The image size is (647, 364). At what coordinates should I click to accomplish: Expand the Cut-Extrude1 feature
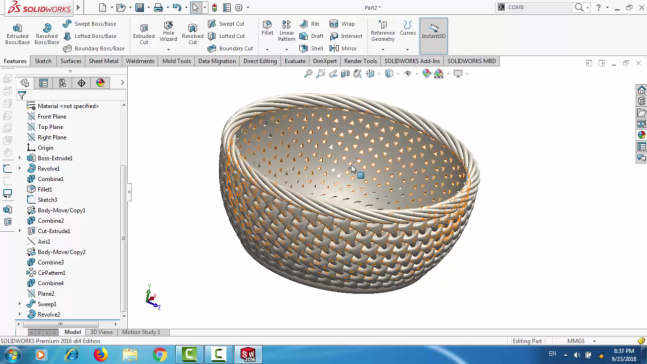tap(20, 231)
